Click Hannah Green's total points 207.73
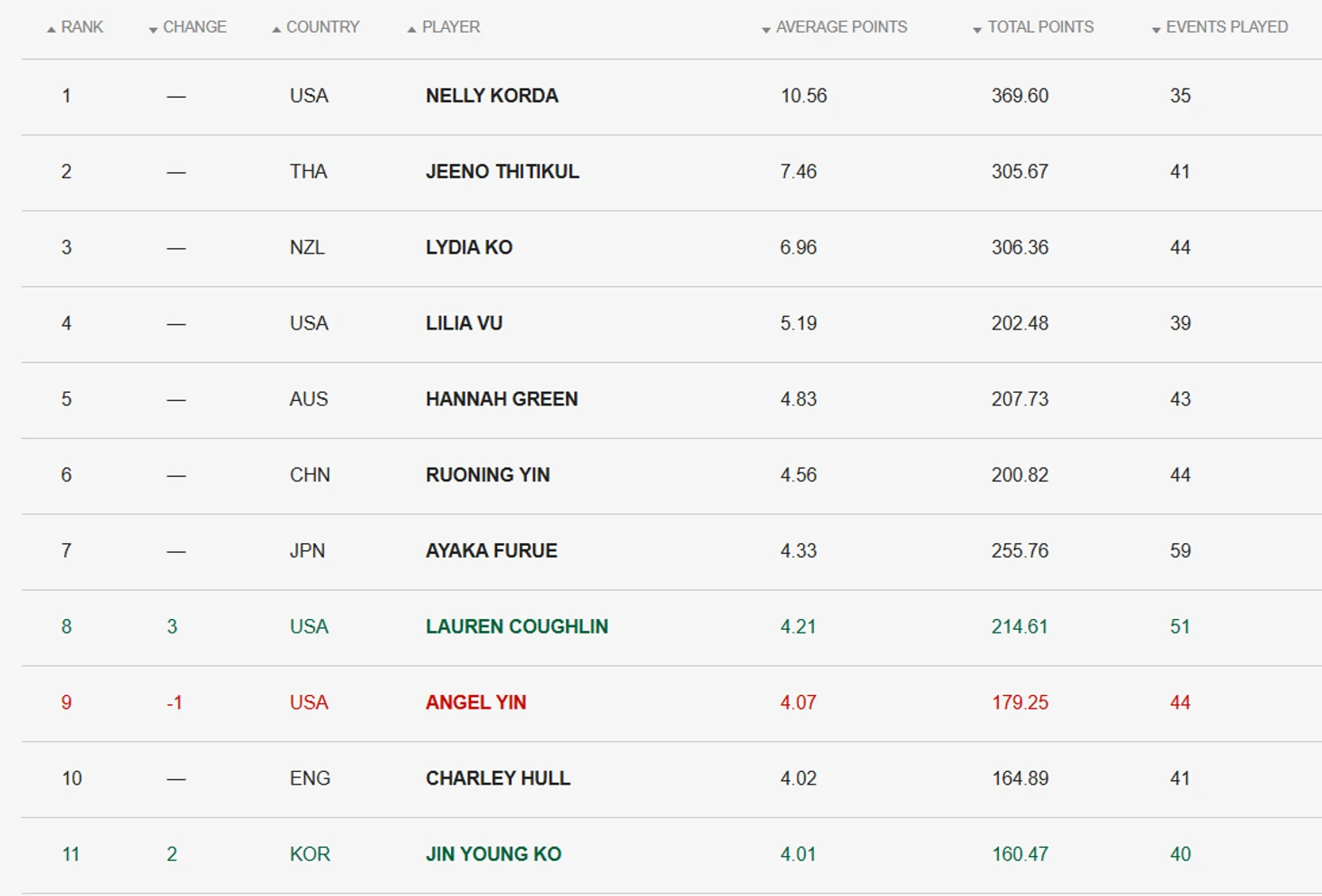The width and height of the screenshot is (1322, 896). [x=1020, y=399]
